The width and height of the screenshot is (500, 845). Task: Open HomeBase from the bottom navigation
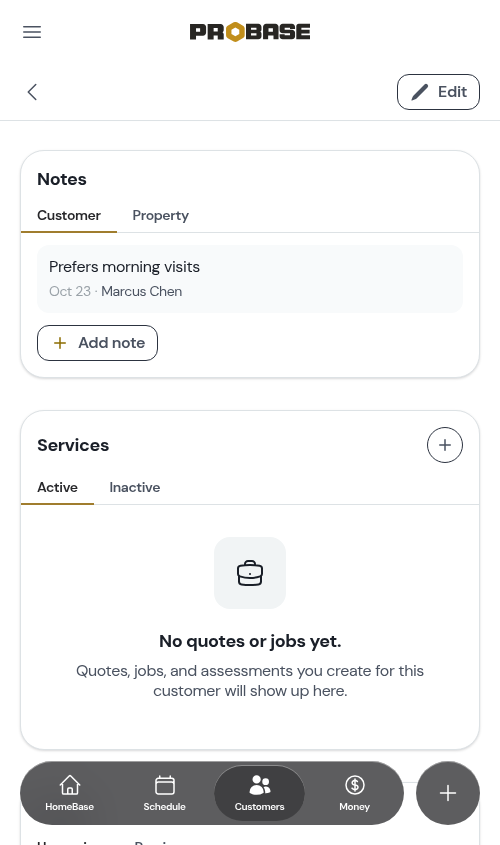point(70,793)
